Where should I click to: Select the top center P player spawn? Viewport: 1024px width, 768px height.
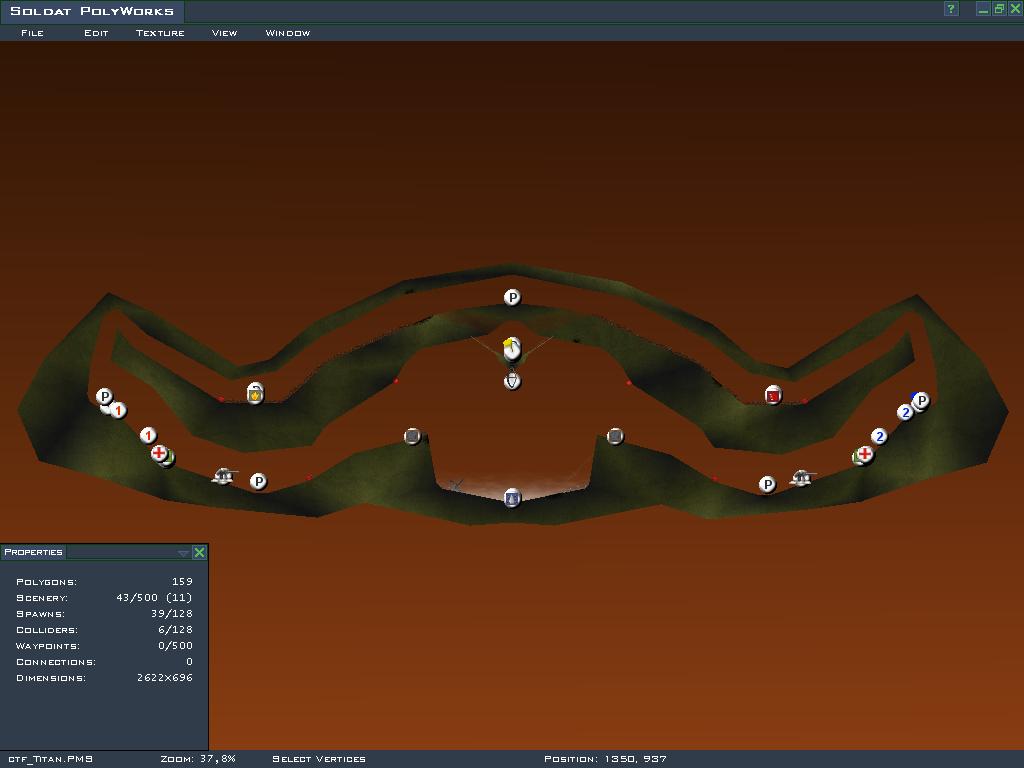point(512,297)
